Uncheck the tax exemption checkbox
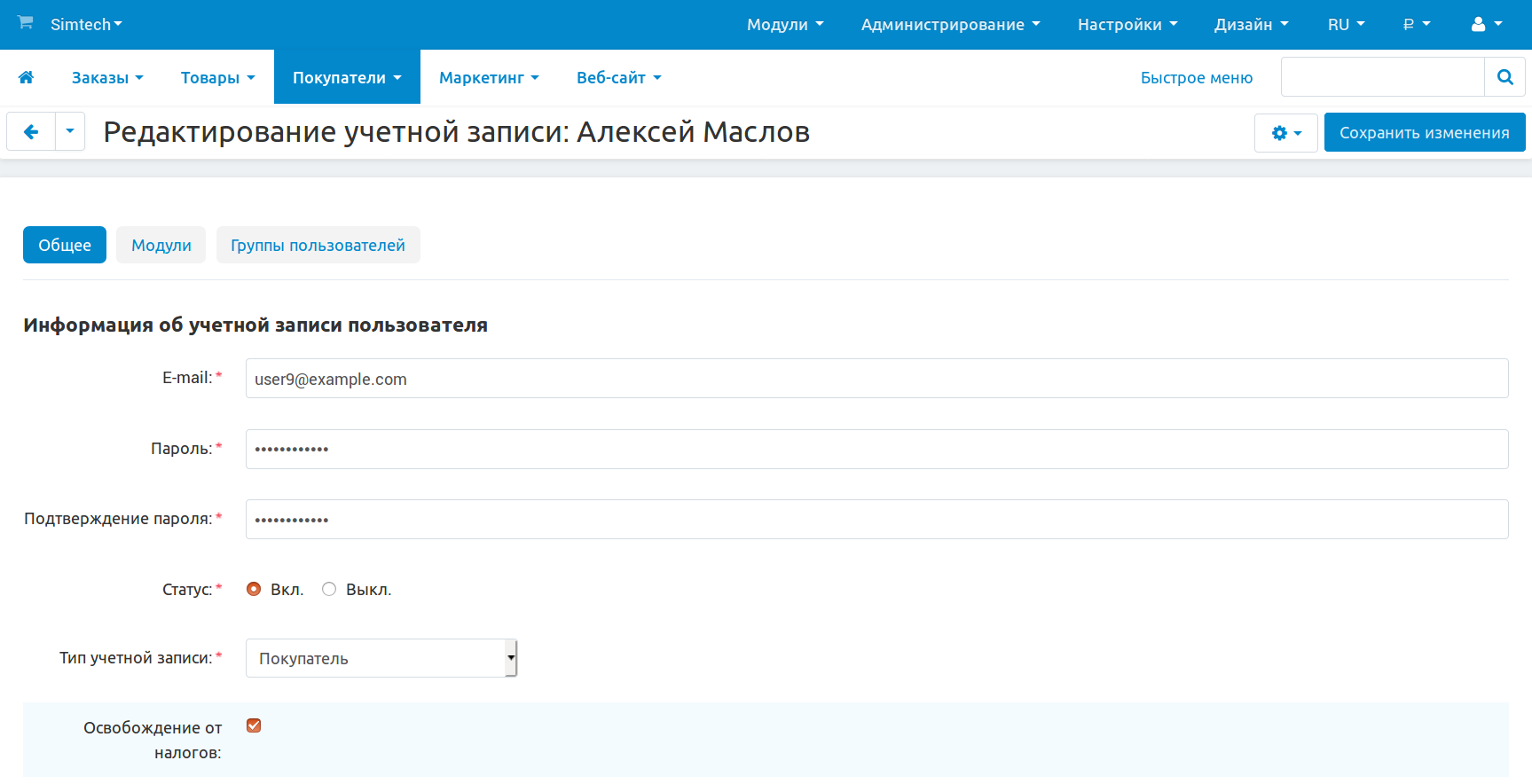Image resolution: width=1532 pixels, height=784 pixels. tap(254, 725)
